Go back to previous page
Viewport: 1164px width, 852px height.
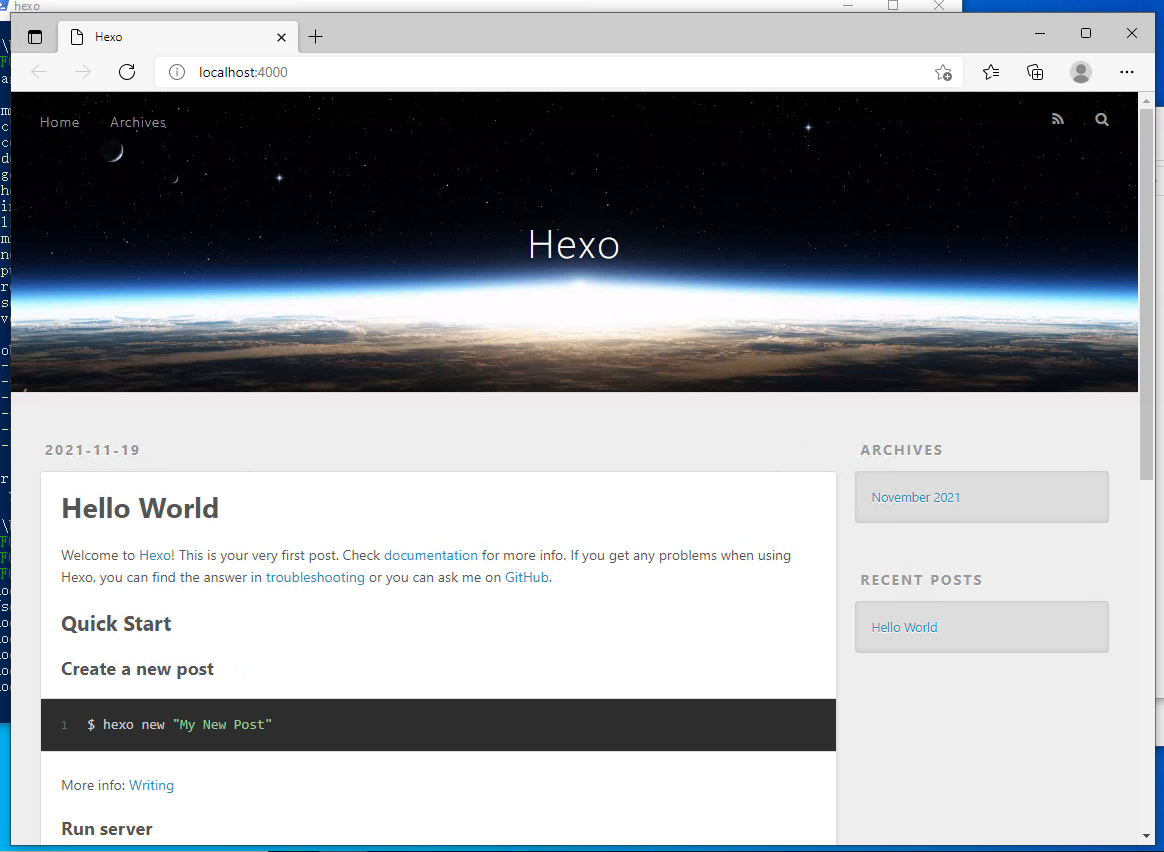point(39,72)
